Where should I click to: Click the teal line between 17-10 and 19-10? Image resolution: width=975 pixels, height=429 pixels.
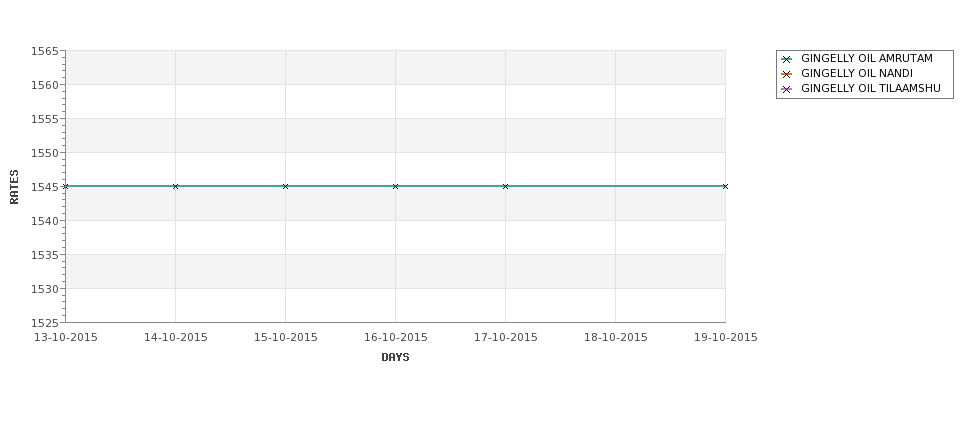616,186
